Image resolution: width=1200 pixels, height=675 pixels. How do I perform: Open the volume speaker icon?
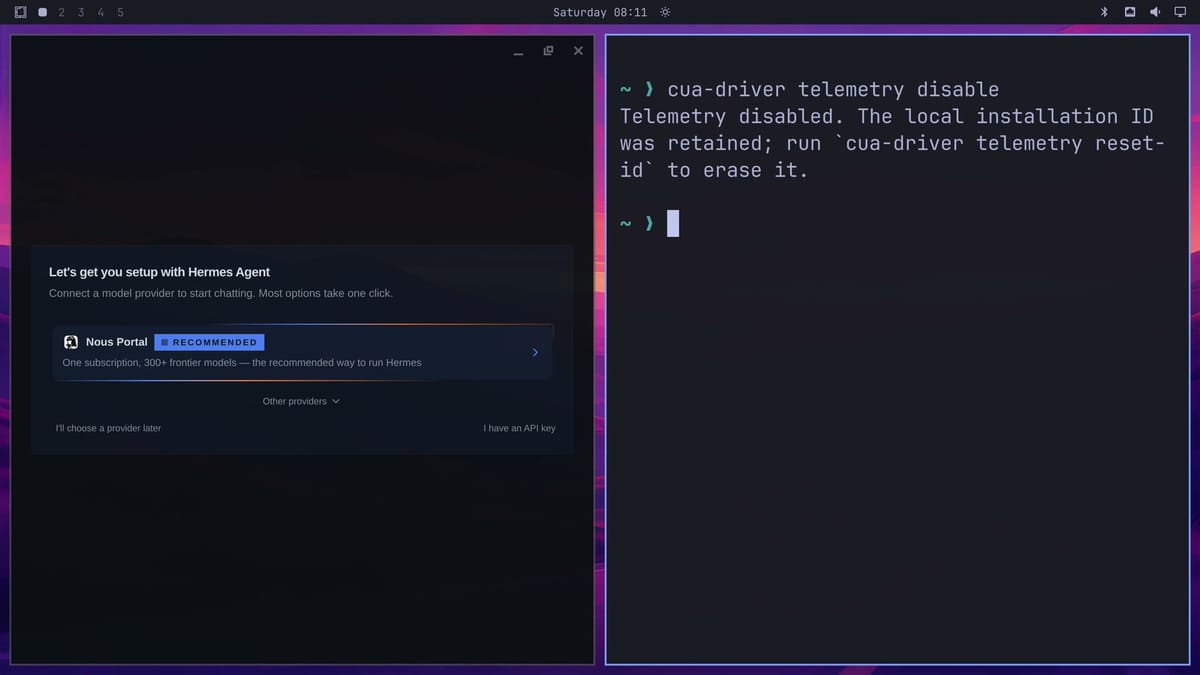click(x=1155, y=12)
